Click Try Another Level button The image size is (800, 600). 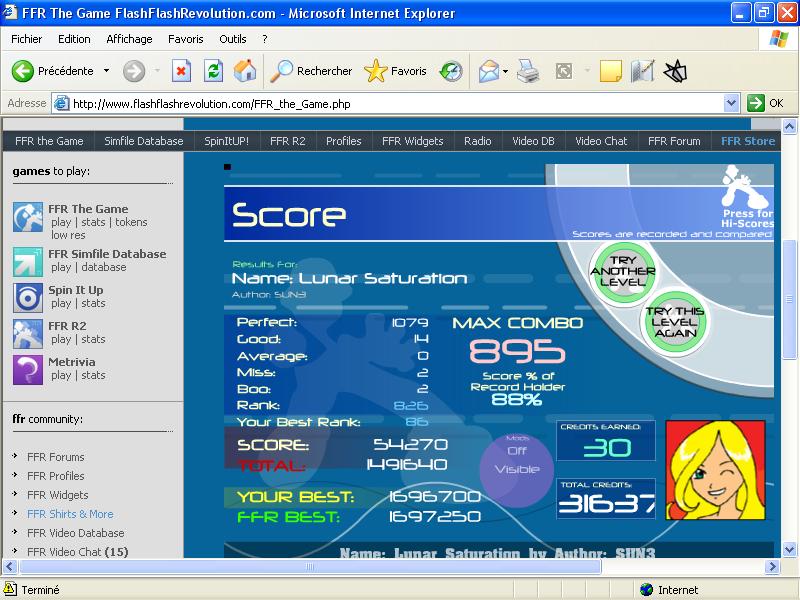622,271
